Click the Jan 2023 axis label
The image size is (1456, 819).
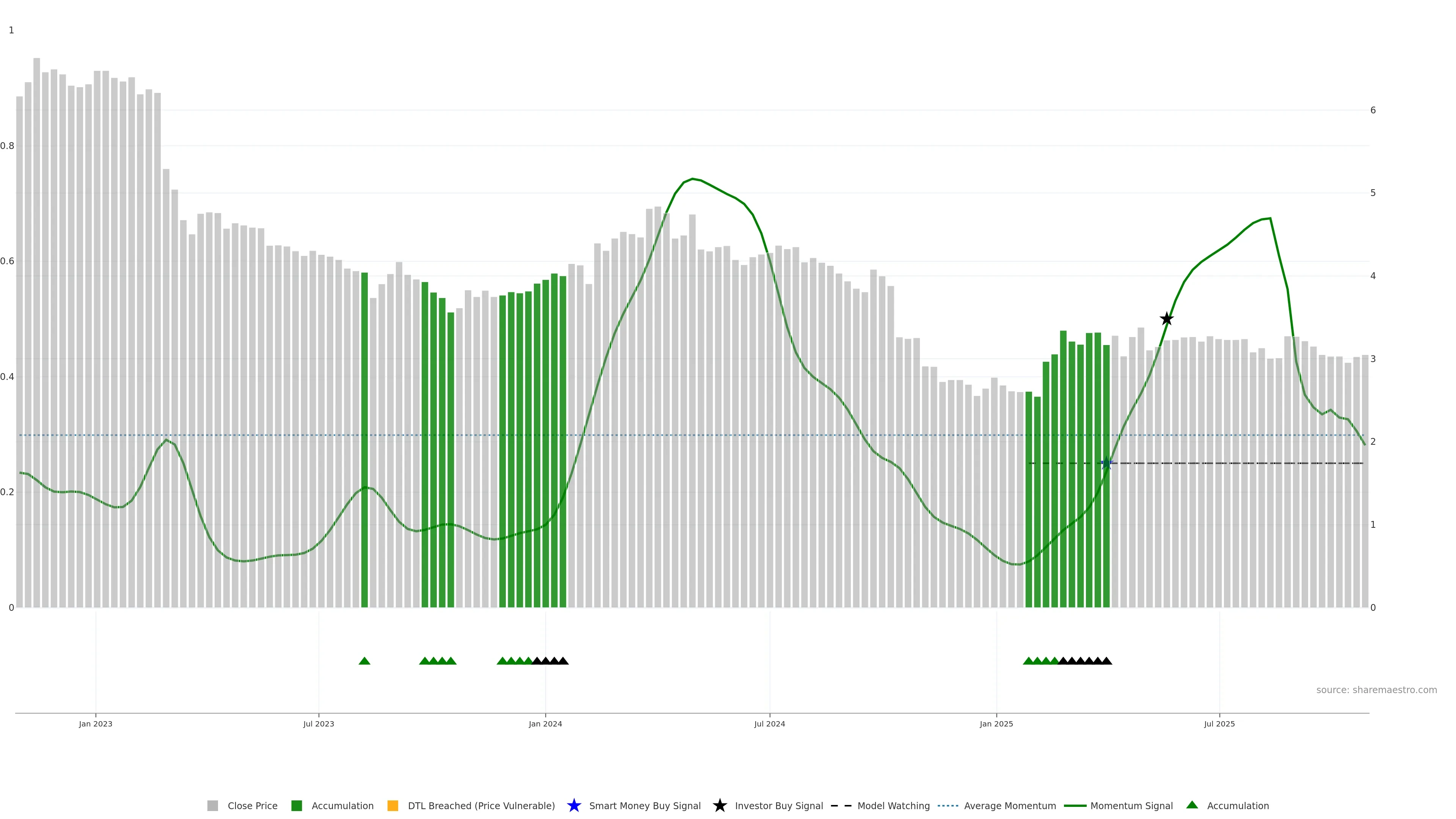pos(96,723)
